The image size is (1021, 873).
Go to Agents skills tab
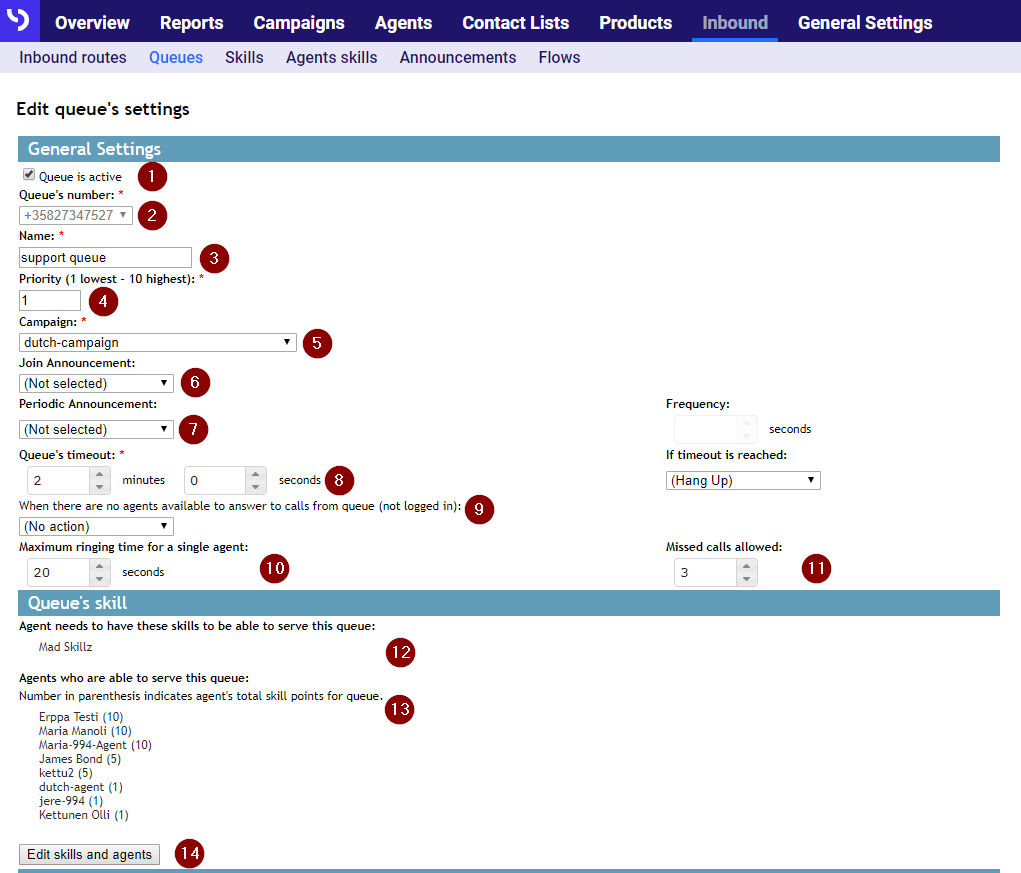331,57
